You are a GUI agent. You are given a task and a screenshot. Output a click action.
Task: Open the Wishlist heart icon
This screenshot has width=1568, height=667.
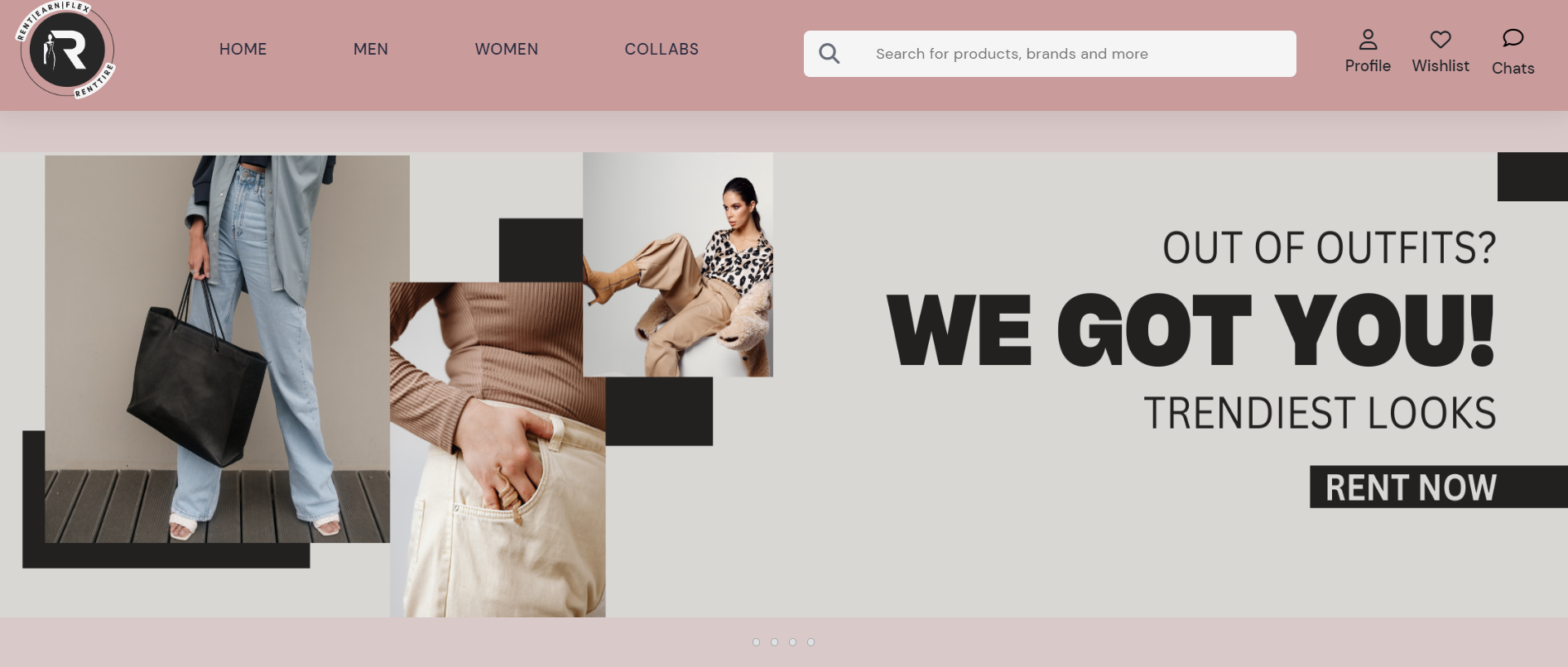pos(1441,39)
